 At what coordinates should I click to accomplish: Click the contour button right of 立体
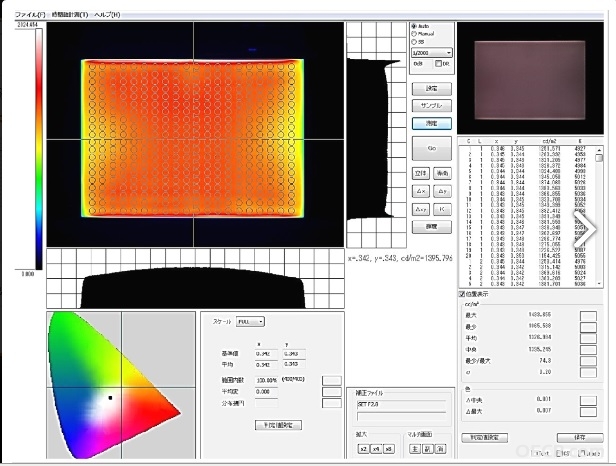click(x=442, y=173)
